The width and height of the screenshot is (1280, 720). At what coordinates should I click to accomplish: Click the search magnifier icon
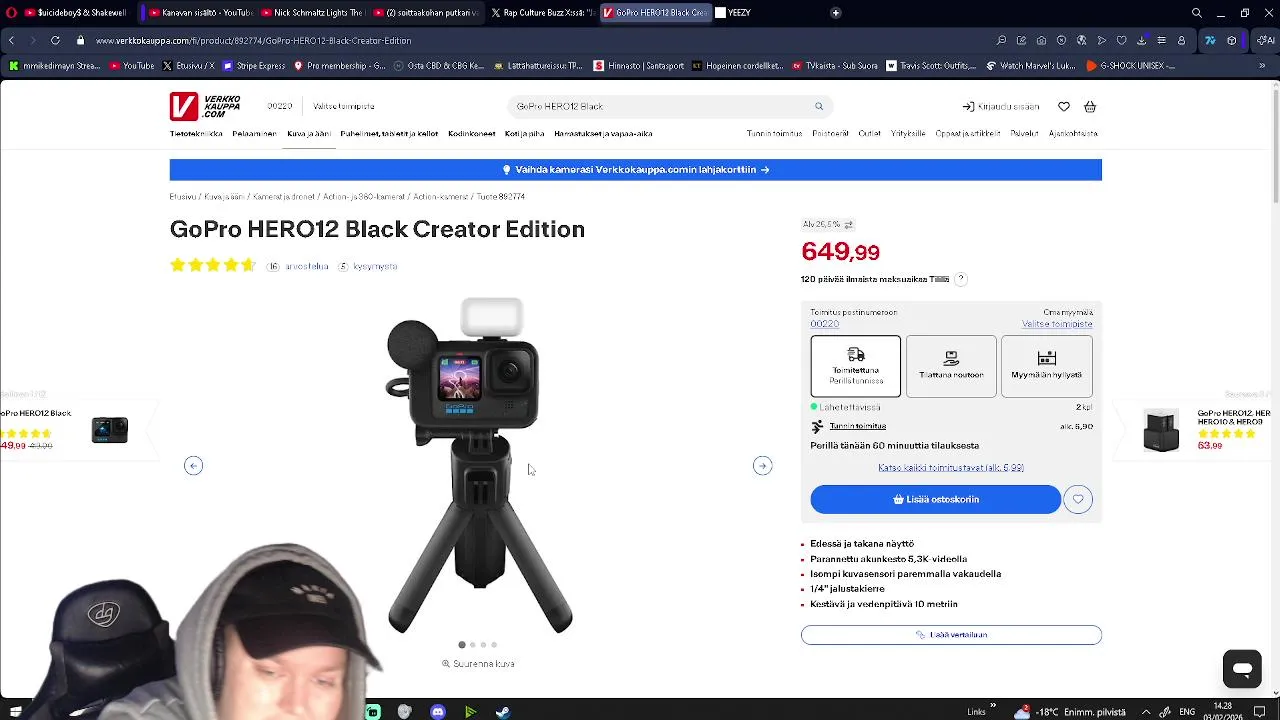coord(819,106)
